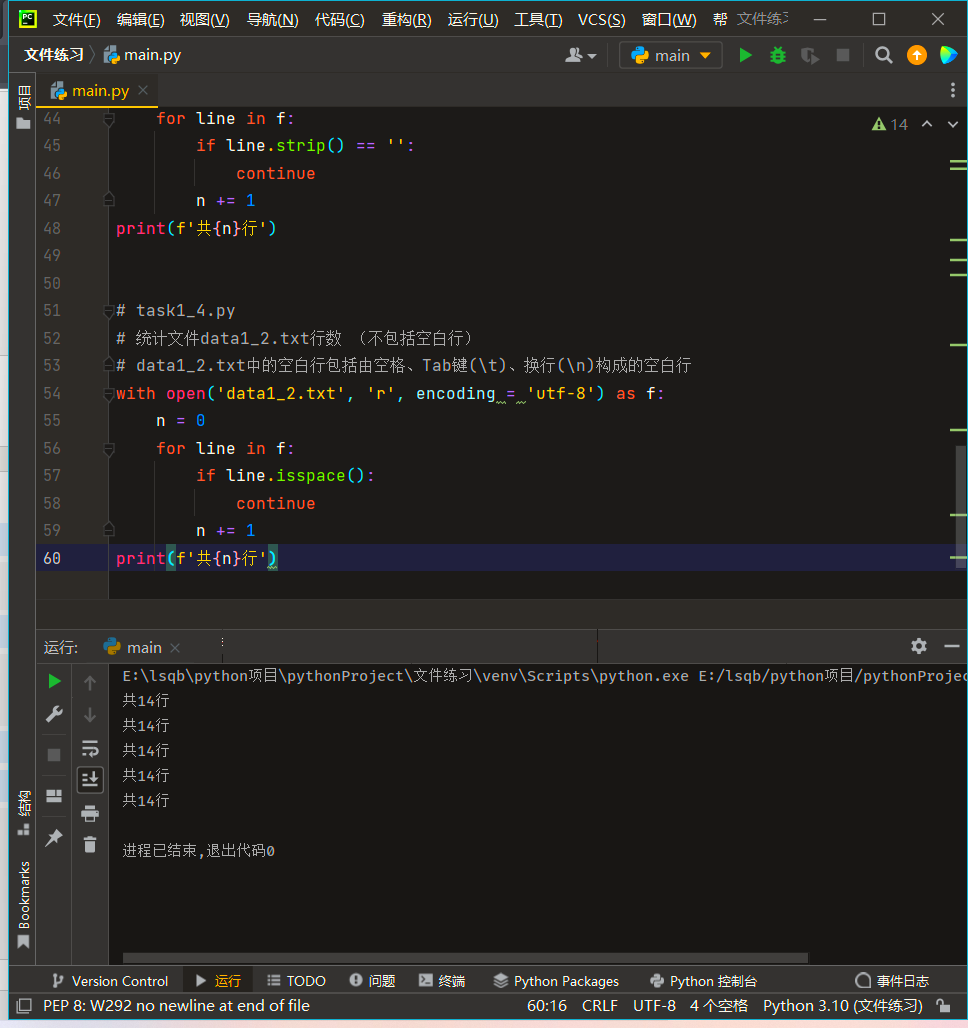Open the 编辑(E) menu
The image size is (968, 1028).
(x=140, y=20)
